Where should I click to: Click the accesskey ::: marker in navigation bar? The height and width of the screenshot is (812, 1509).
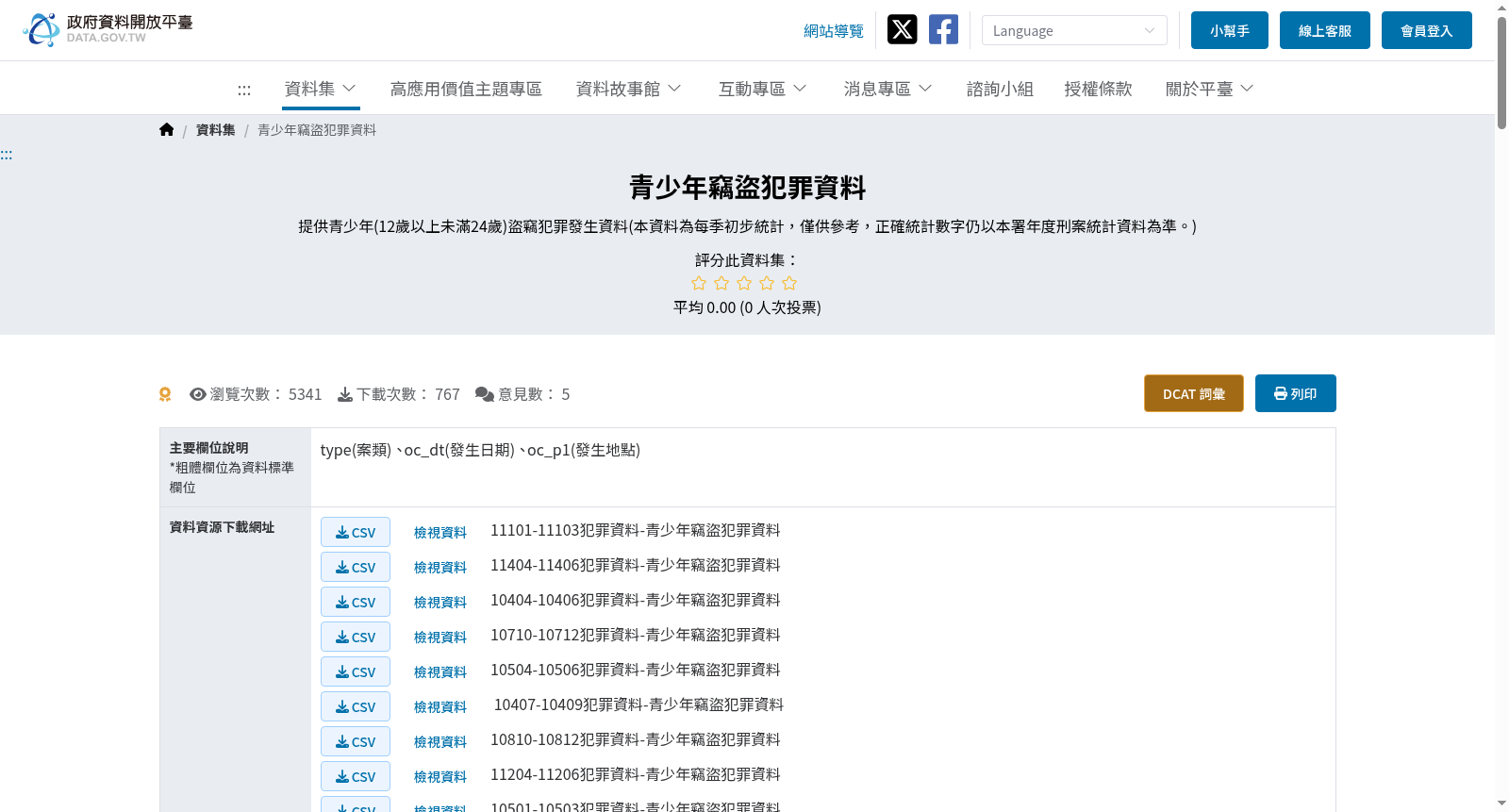click(x=244, y=90)
